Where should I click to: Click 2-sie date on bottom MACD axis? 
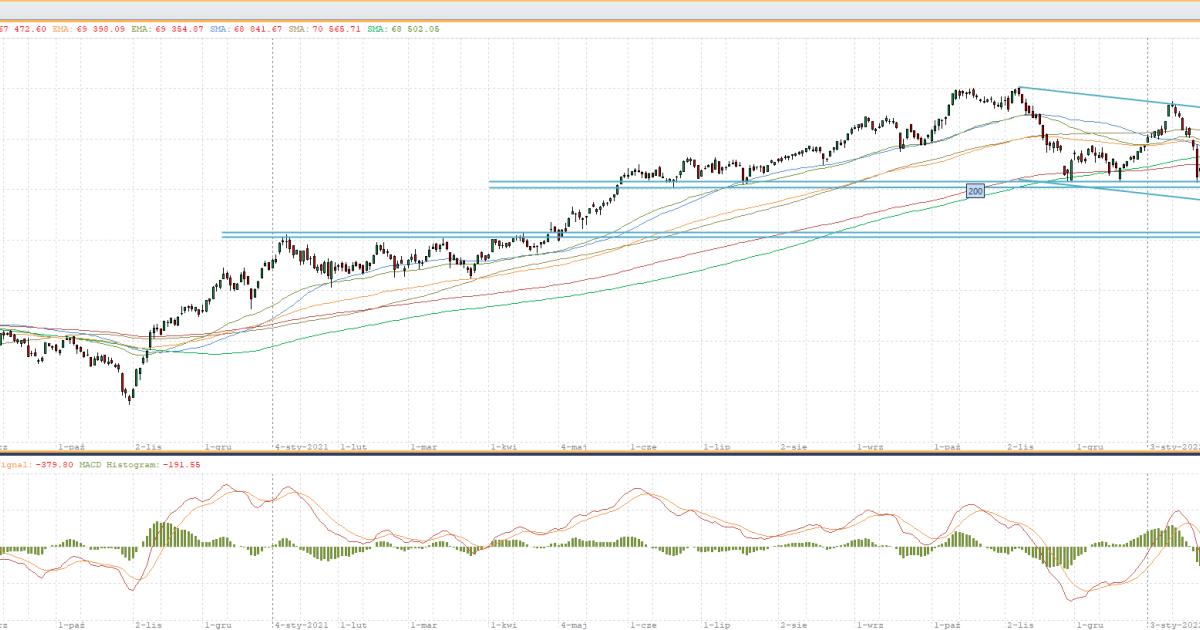click(794, 625)
